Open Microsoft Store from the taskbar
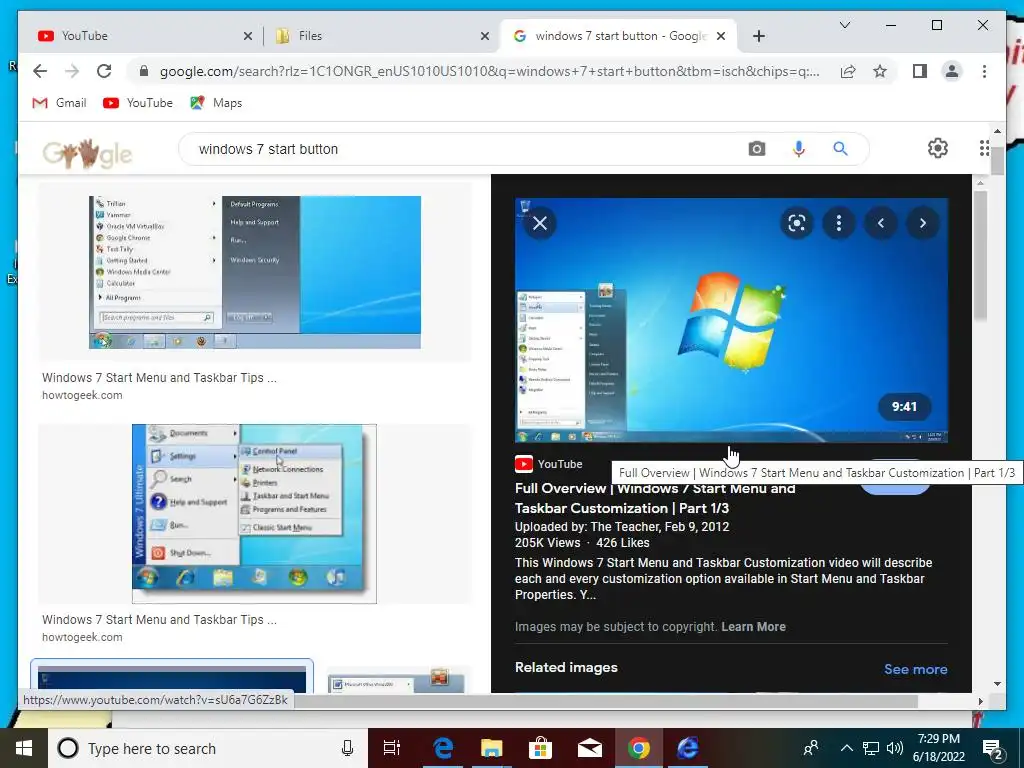 coord(540,748)
